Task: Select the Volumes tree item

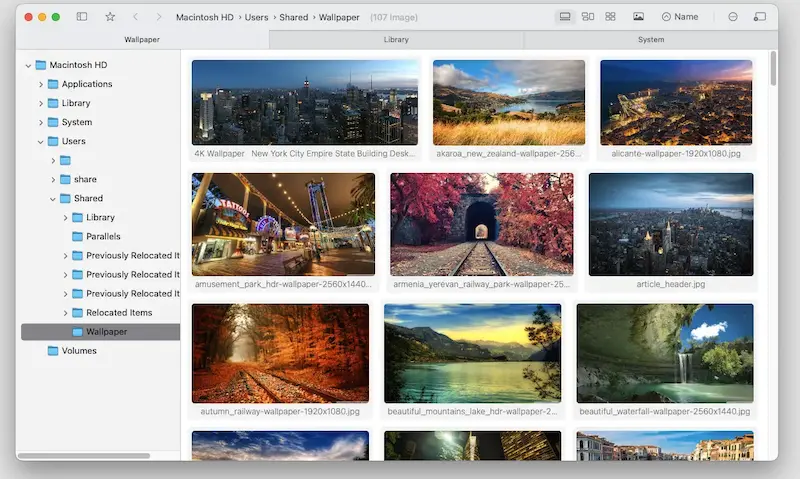Action: pos(79,350)
